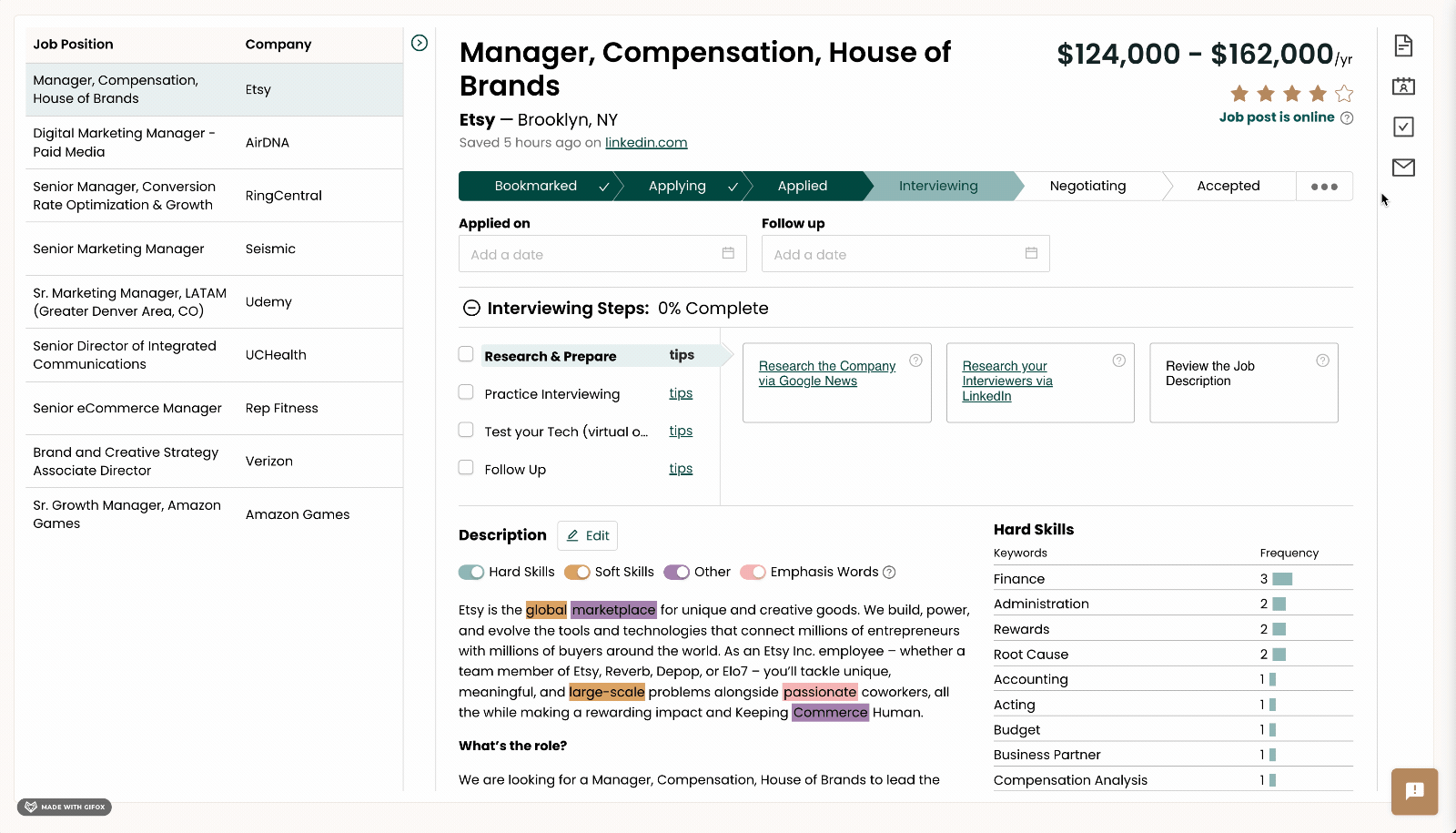Open Research the Company via Google News link
Image resolution: width=1456 pixels, height=833 pixels.
tap(826, 373)
